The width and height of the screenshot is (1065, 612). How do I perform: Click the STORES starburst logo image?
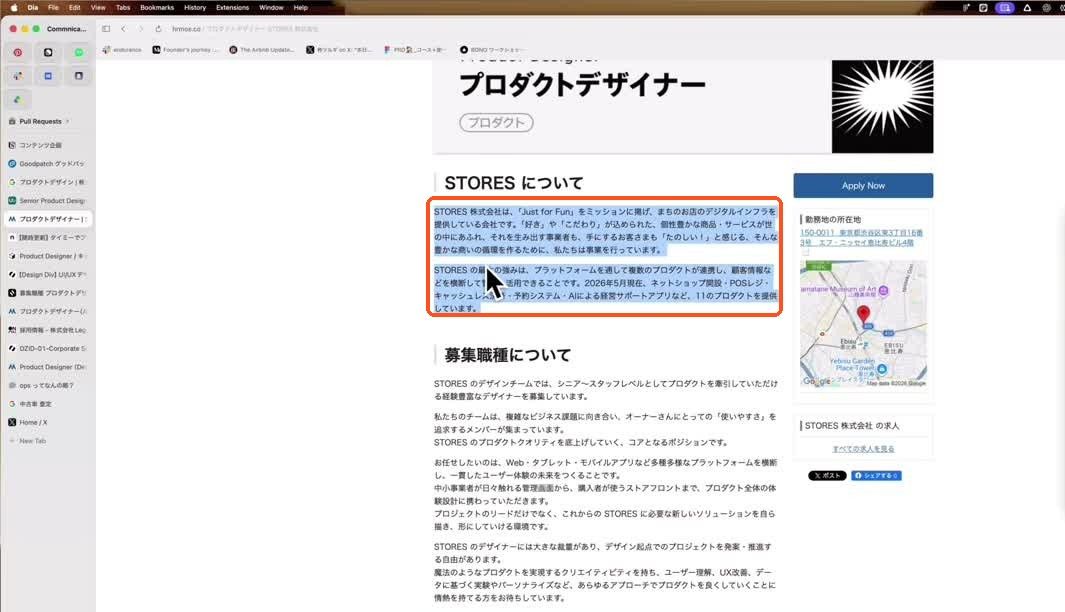(882, 106)
